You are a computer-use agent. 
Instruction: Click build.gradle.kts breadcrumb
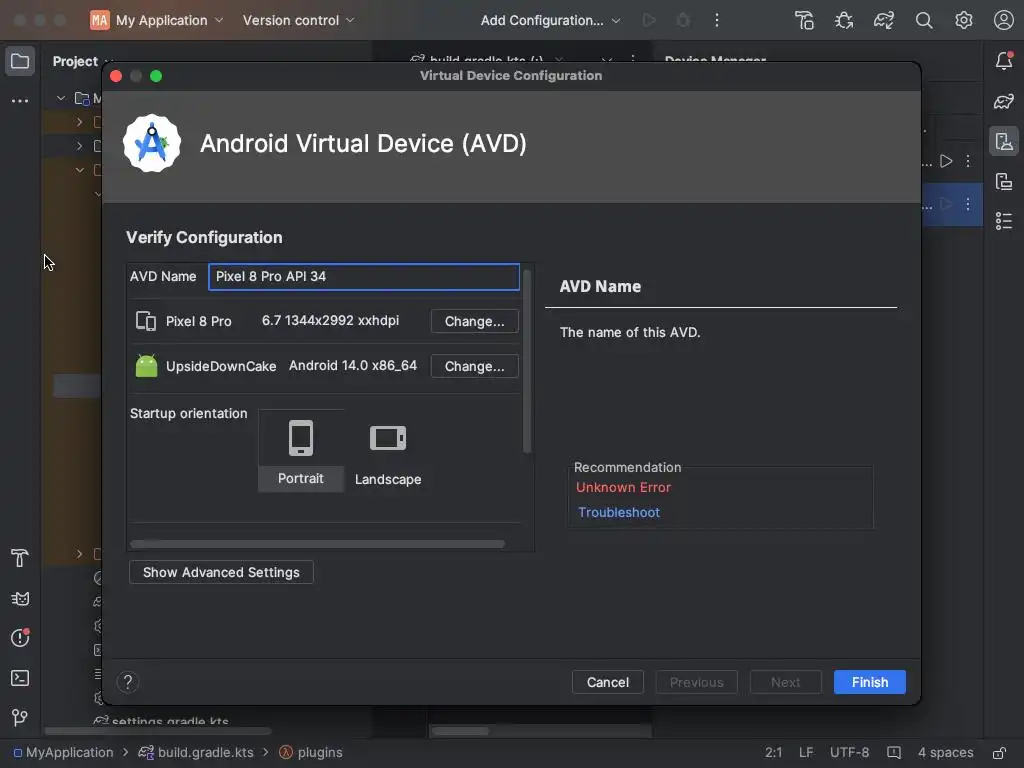pos(197,752)
